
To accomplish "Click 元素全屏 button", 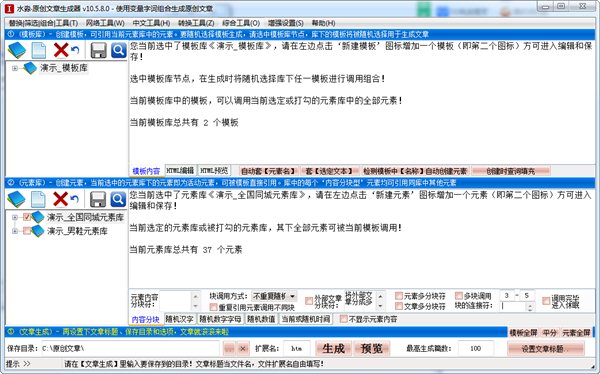I will tap(576, 333).
